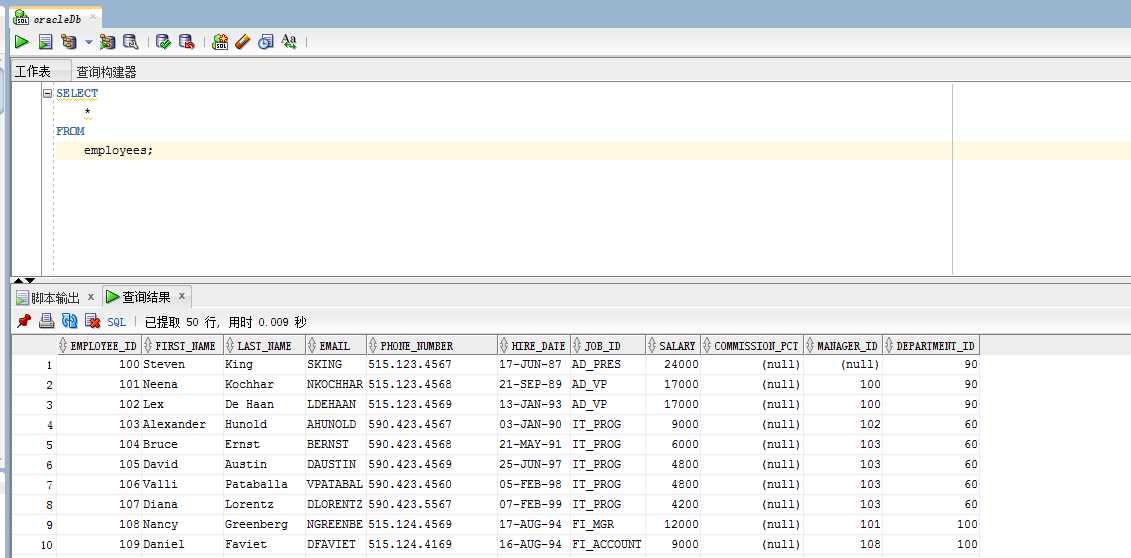Select the BERNST email cell
This screenshot has width=1131, height=558.
(x=336, y=445)
